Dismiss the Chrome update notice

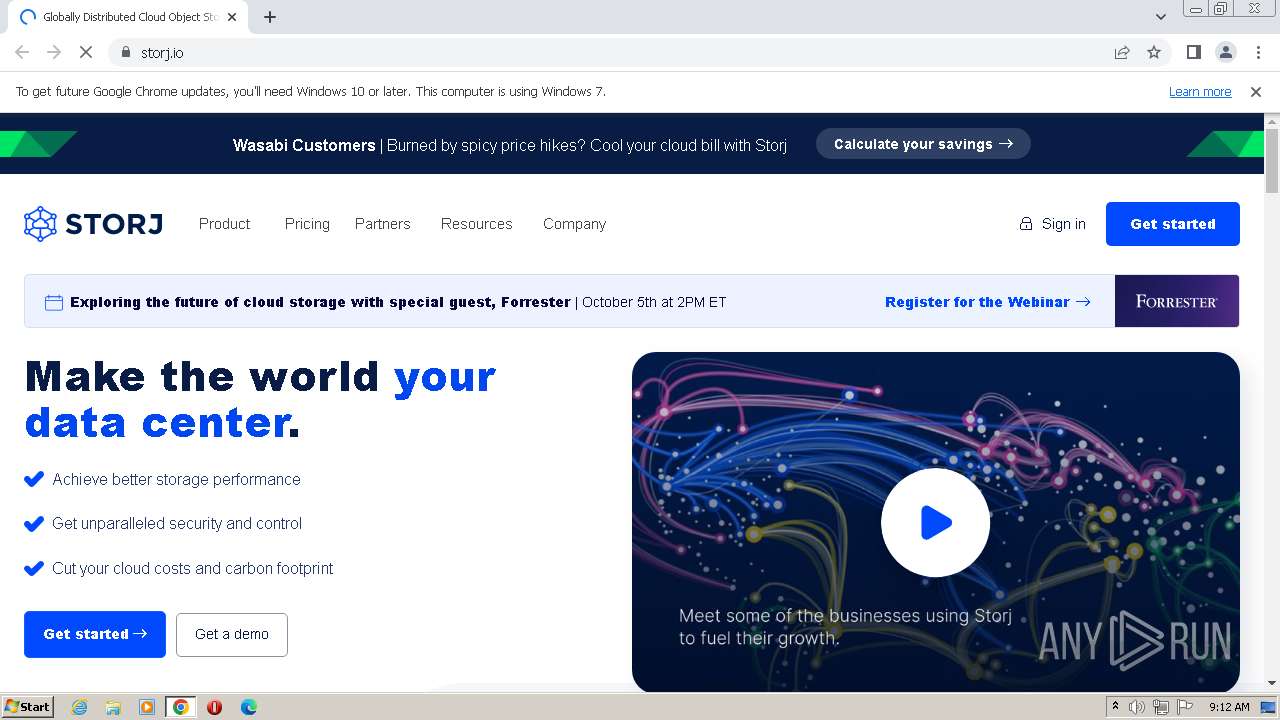point(1256,92)
